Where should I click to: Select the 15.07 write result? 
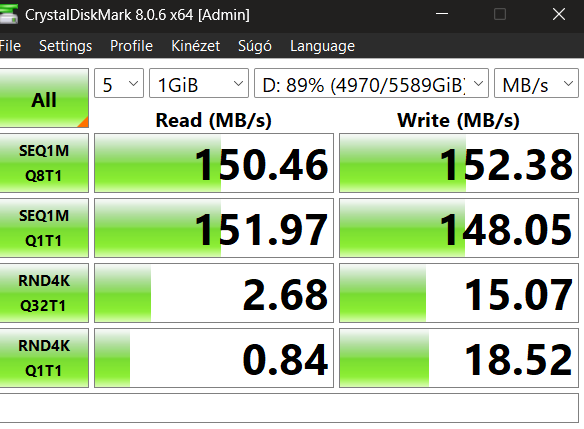click(459, 293)
